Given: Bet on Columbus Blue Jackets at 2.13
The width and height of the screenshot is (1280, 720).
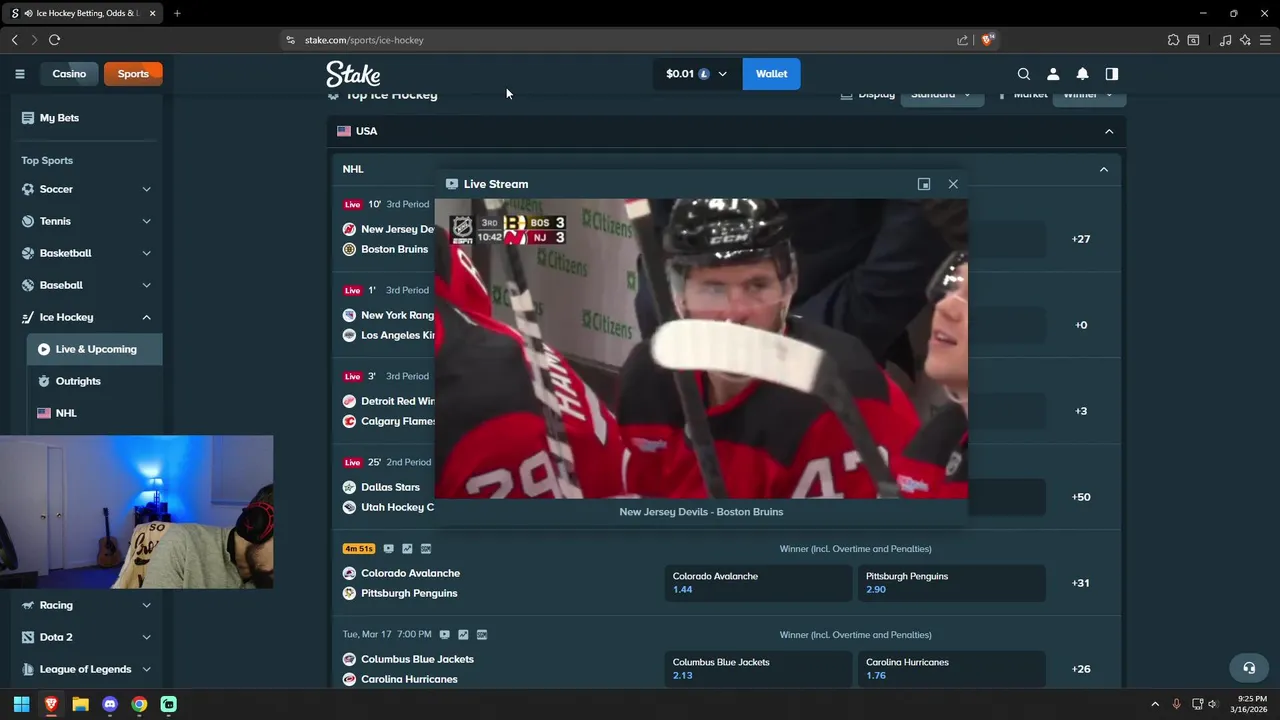Looking at the screenshot, I should pos(758,669).
